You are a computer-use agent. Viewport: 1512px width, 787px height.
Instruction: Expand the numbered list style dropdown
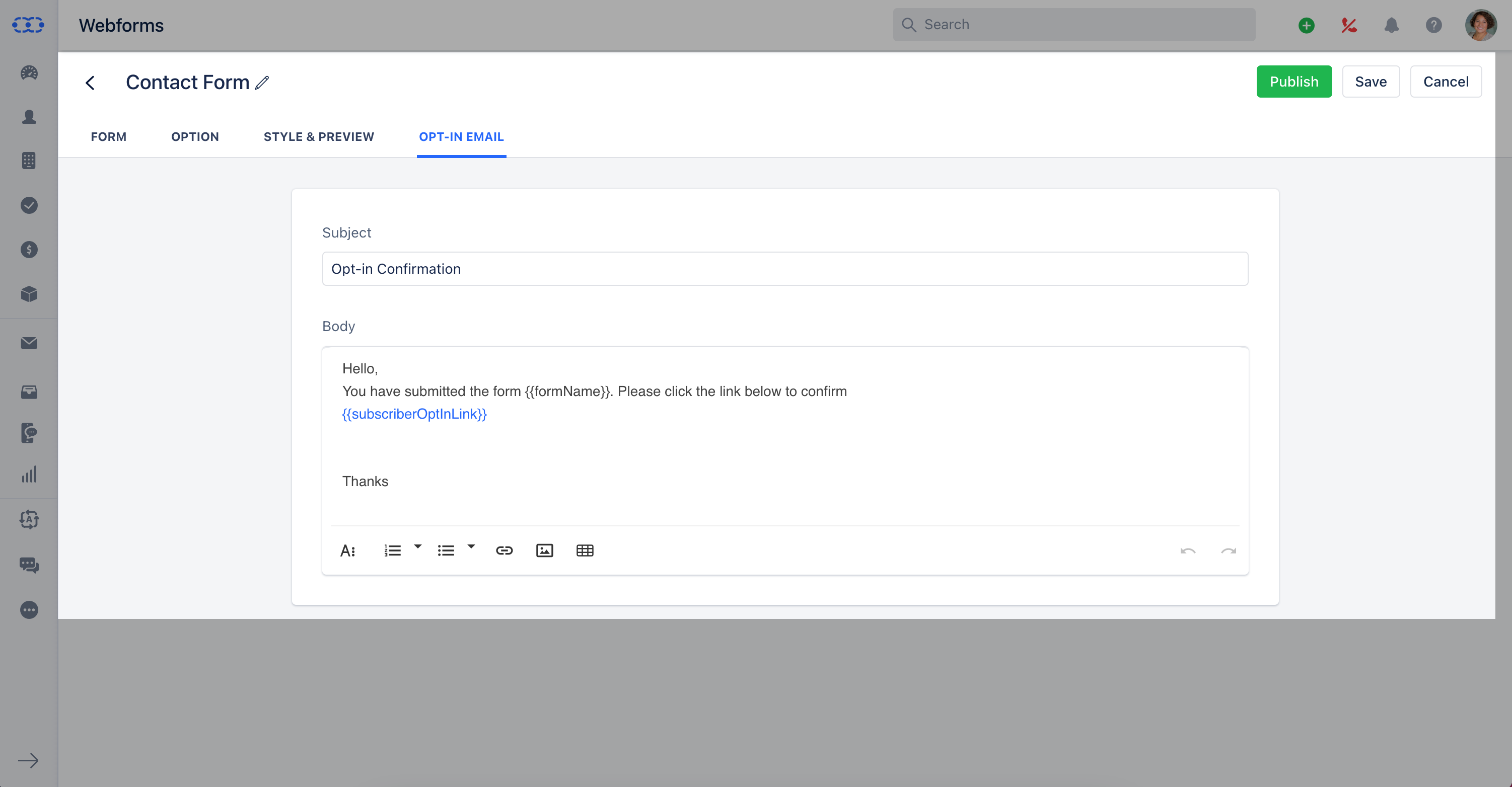pyautogui.click(x=418, y=546)
